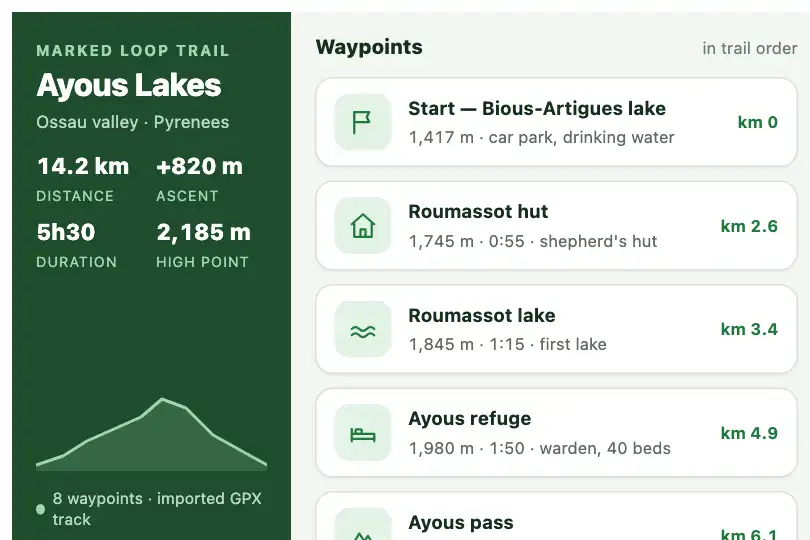The height and width of the screenshot is (540, 810).
Task: Click the ASCENT stat label
Action: click(187, 196)
